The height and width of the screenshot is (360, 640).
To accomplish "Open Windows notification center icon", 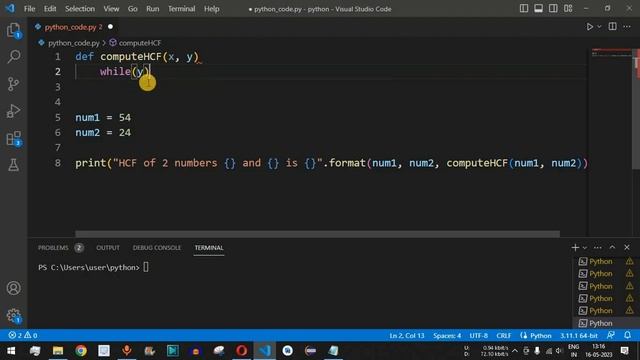I will (x=624, y=351).
